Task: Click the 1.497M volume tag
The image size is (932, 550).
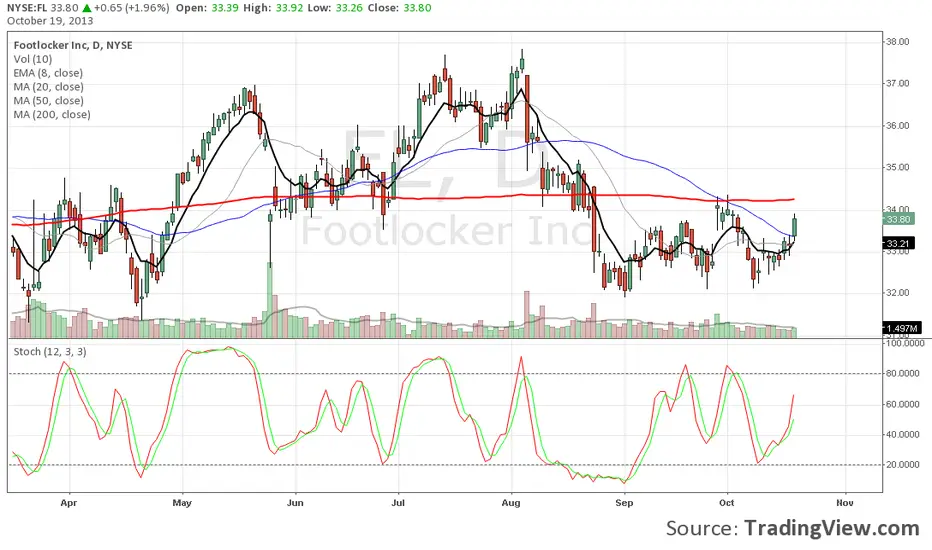Action: 902,328
